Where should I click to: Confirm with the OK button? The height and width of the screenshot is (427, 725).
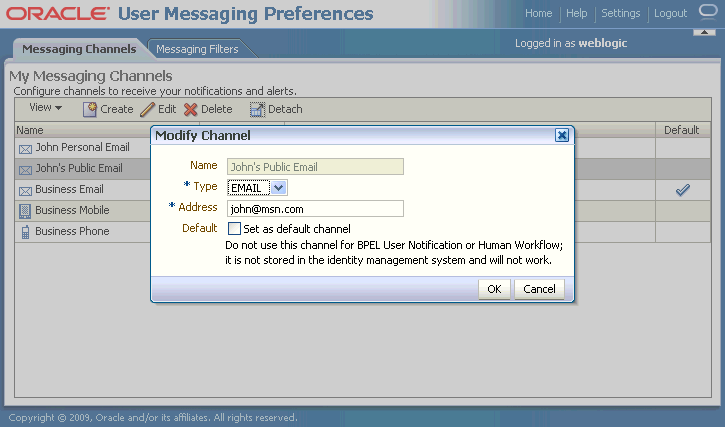(x=494, y=289)
